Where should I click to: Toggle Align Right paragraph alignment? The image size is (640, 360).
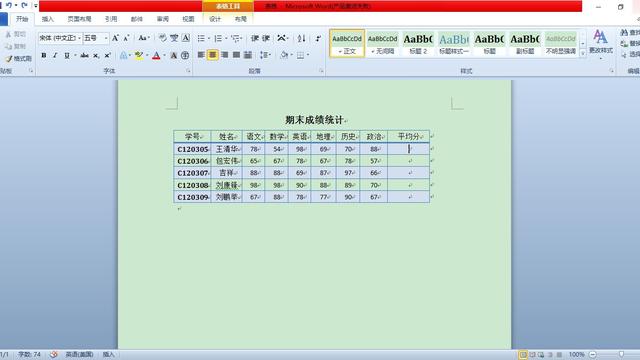pyautogui.click(x=224, y=55)
